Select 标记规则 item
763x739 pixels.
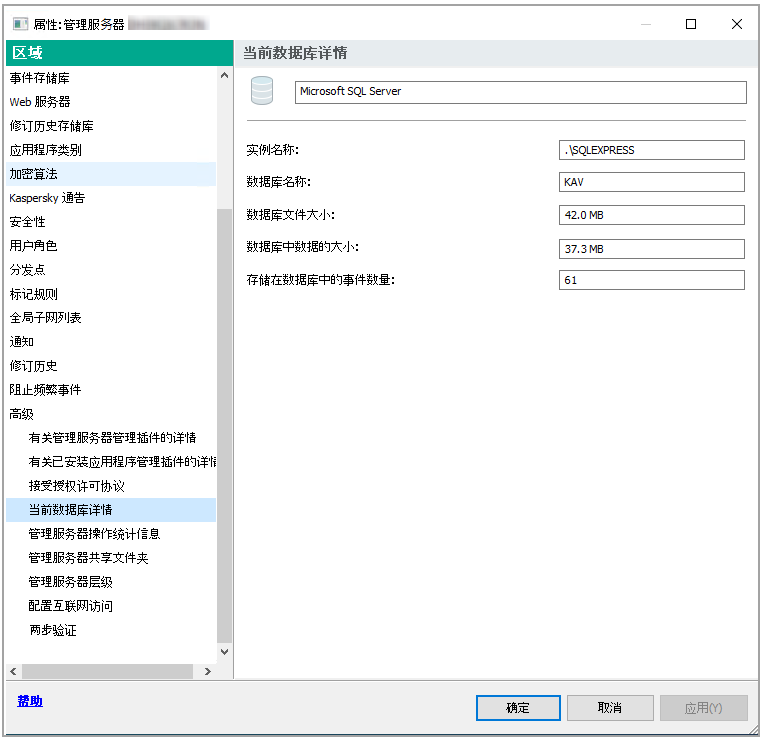pos(111,294)
